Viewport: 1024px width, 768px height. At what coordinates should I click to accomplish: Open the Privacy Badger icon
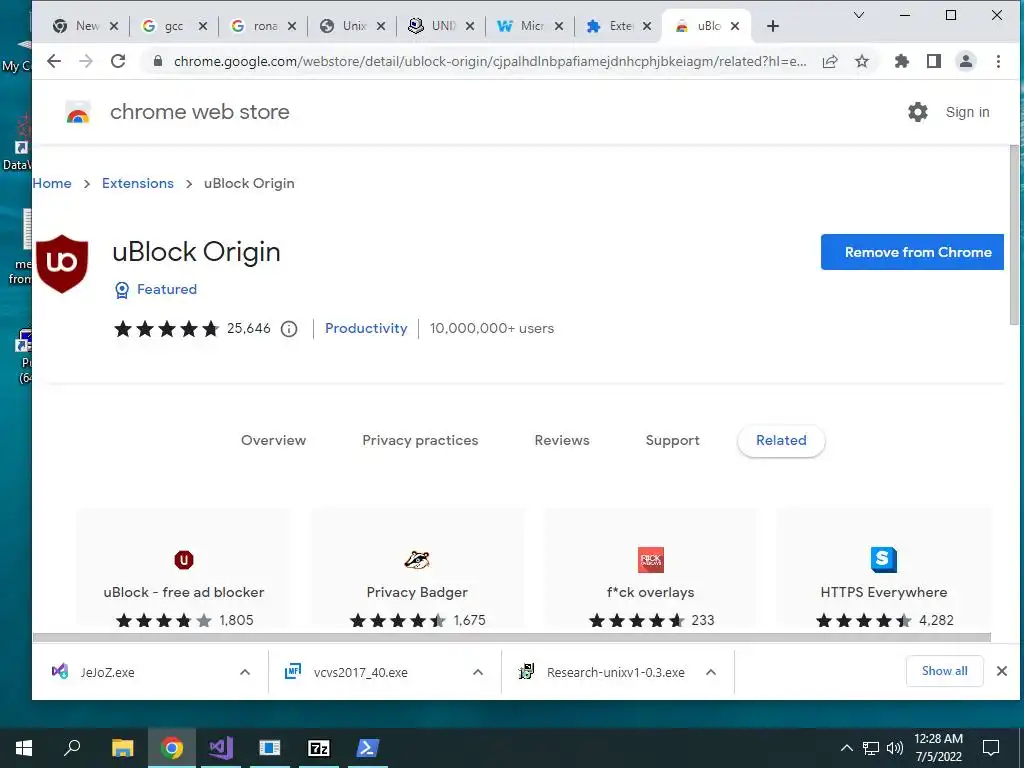[x=417, y=560]
